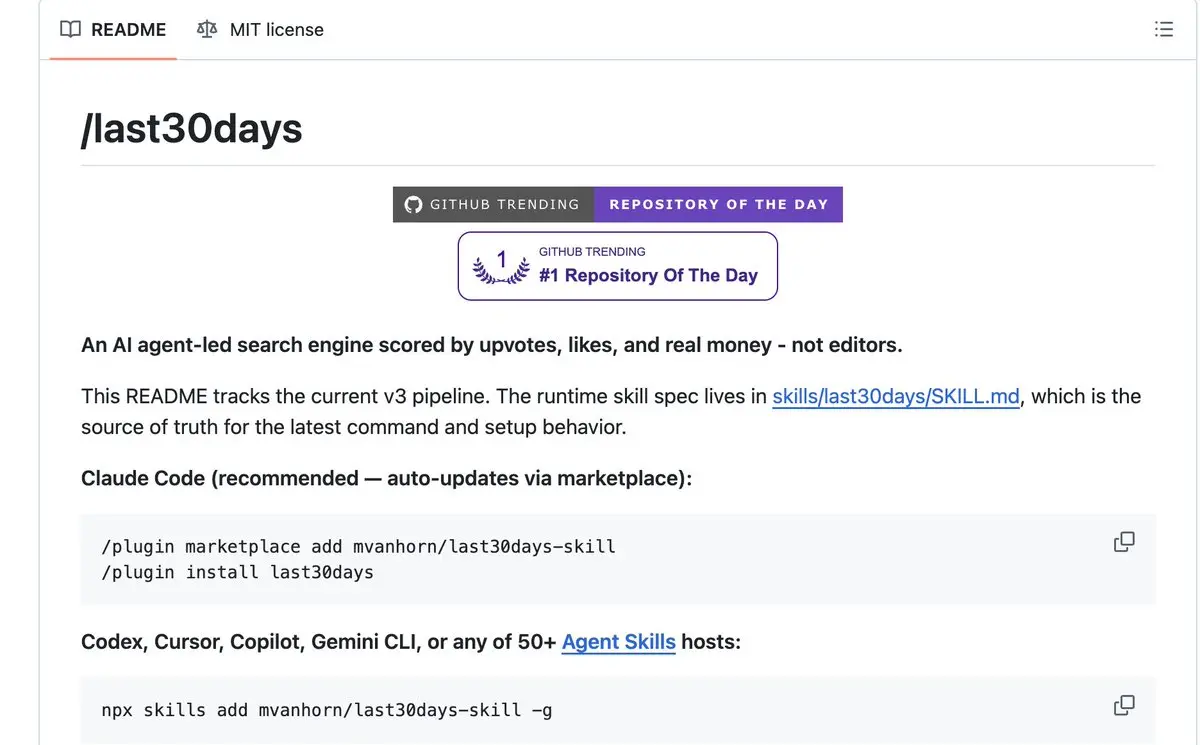Screen dimensions: 1200x745
Task: Click 'Claude Code (recommended' bold line
Action: click(x=387, y=478)
